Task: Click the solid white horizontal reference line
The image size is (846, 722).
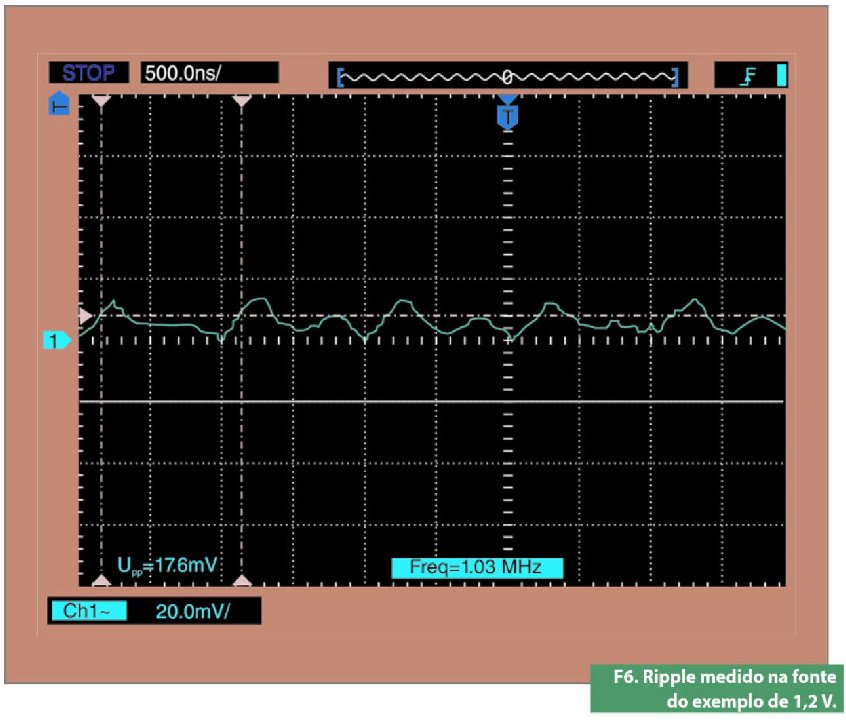Action: (x=430, y=401)
